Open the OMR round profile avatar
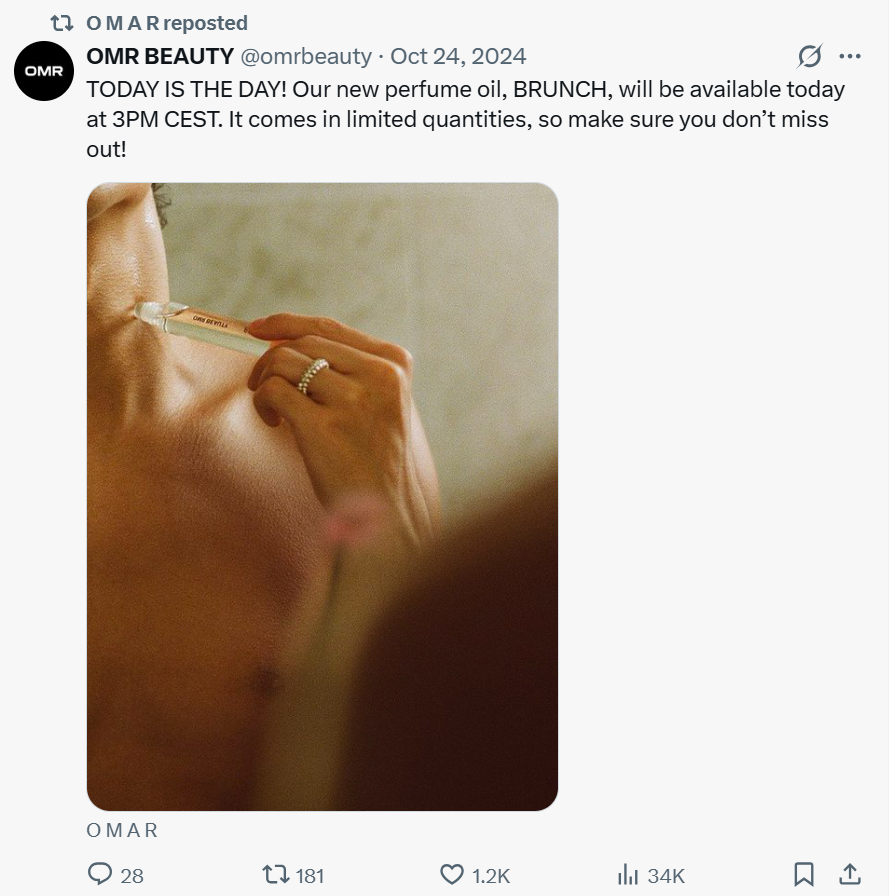Image resolution: width=891 pixels, height=896 pixels. [x=44, y=71]
